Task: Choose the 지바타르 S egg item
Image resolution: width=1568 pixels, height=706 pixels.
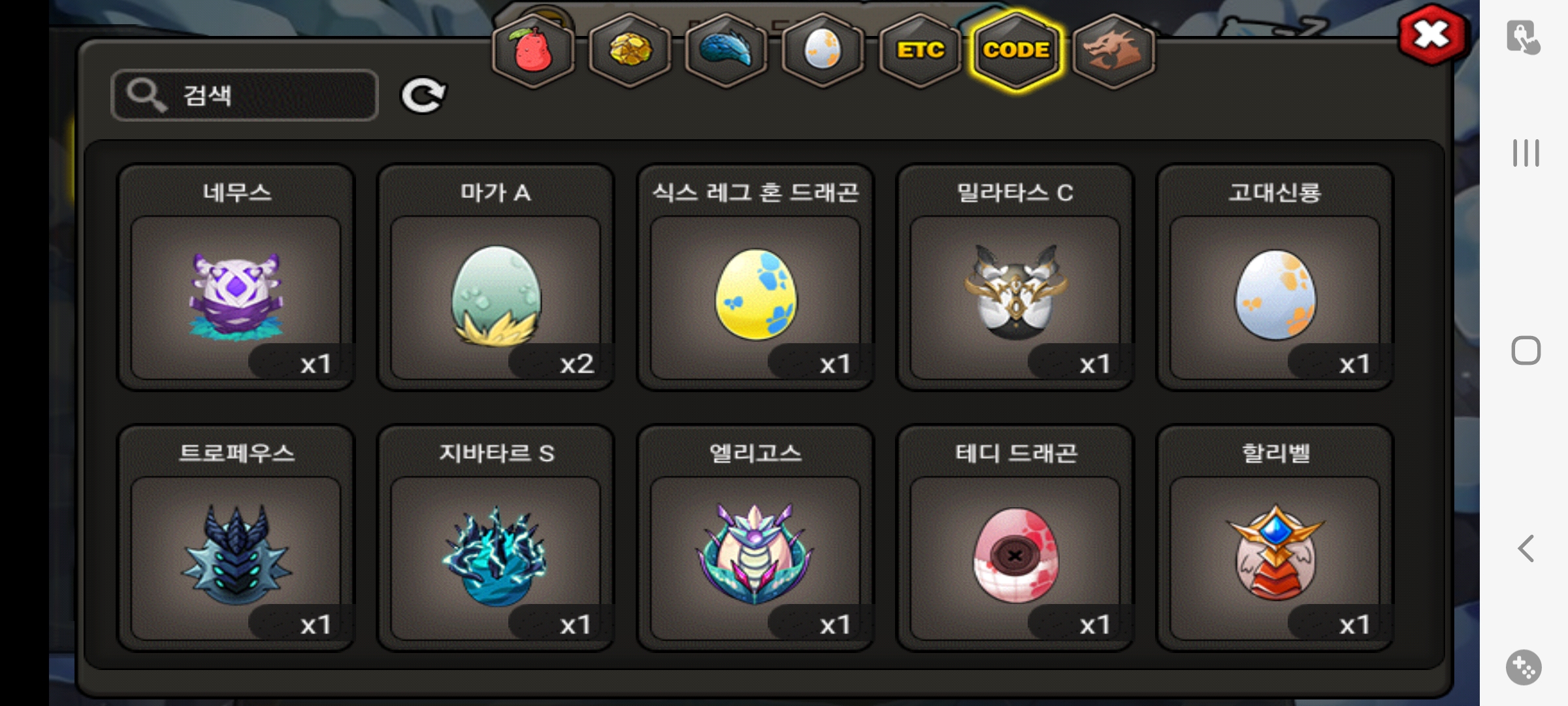Action: tap(496, 538)
